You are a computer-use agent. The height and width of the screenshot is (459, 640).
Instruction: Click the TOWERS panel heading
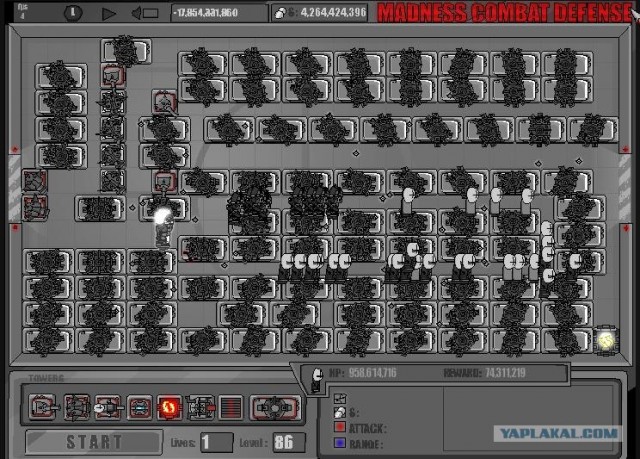click(46, 378)
